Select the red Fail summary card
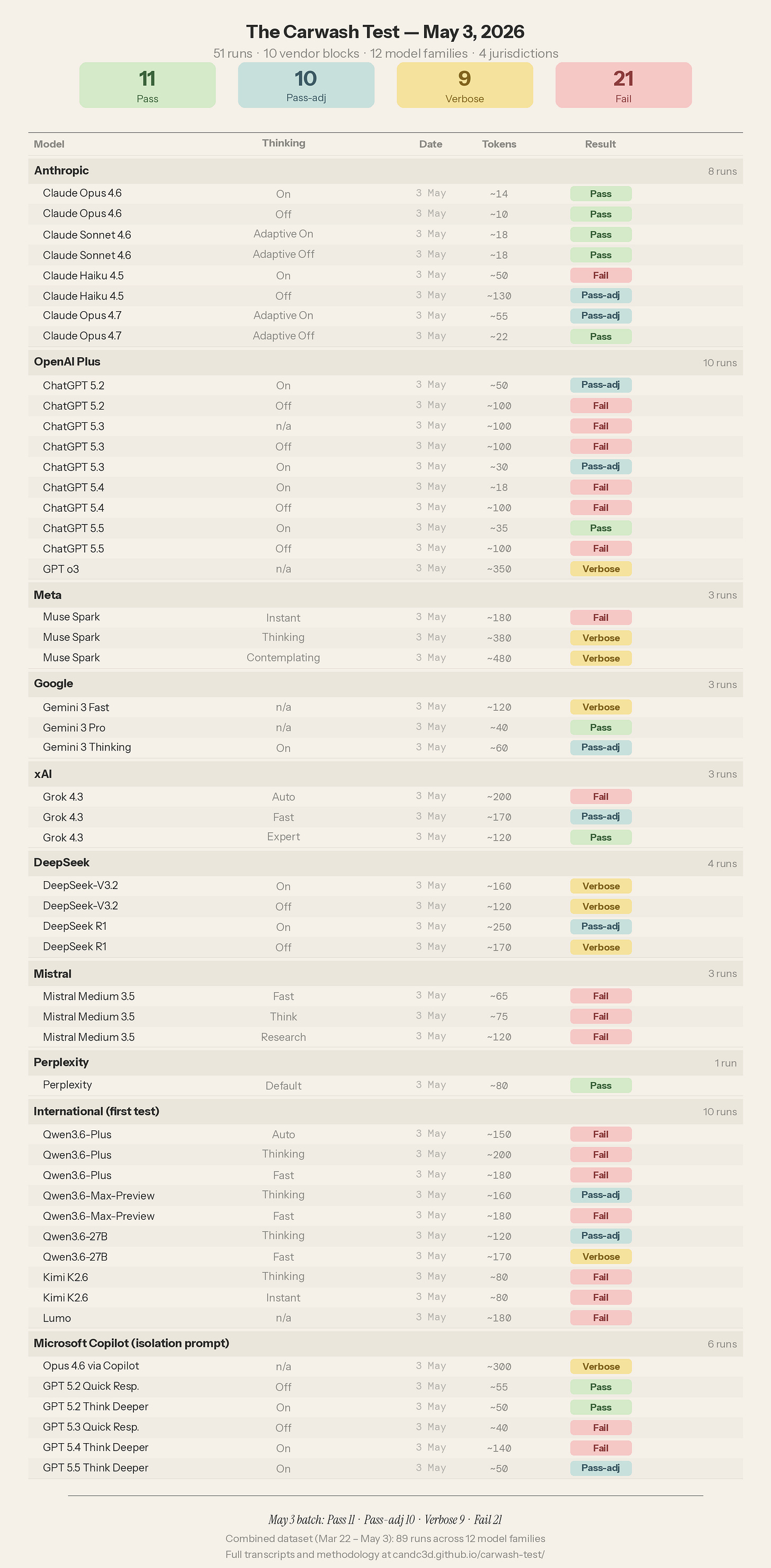This screenshot has height=1568, width=771. click(x=624, y=85)
